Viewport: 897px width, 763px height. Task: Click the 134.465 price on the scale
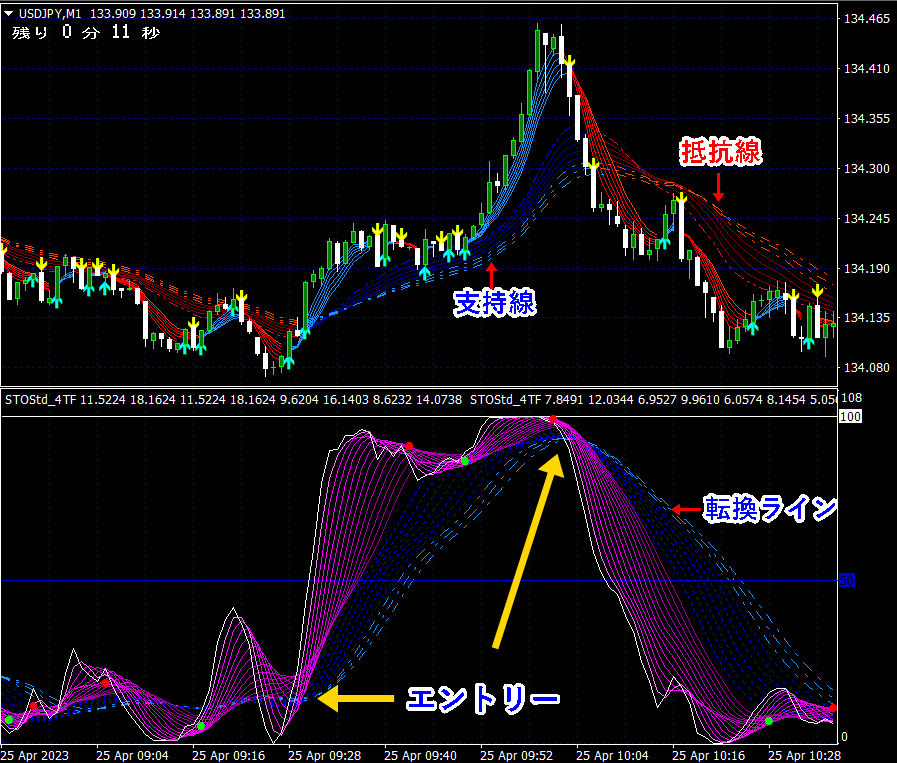867,19
